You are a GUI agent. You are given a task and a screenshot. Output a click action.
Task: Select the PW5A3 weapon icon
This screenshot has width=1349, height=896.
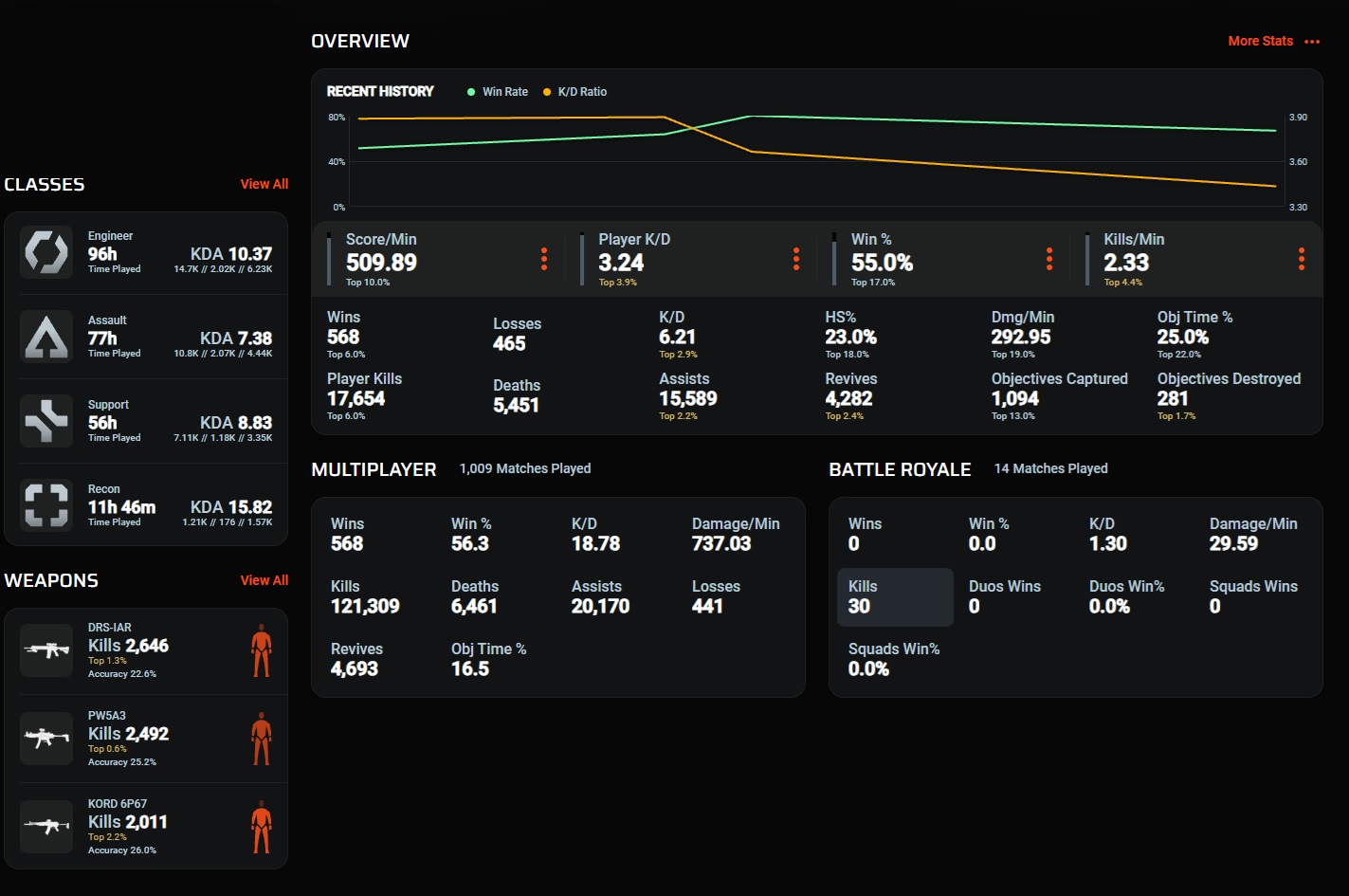[x=46, y=739]
